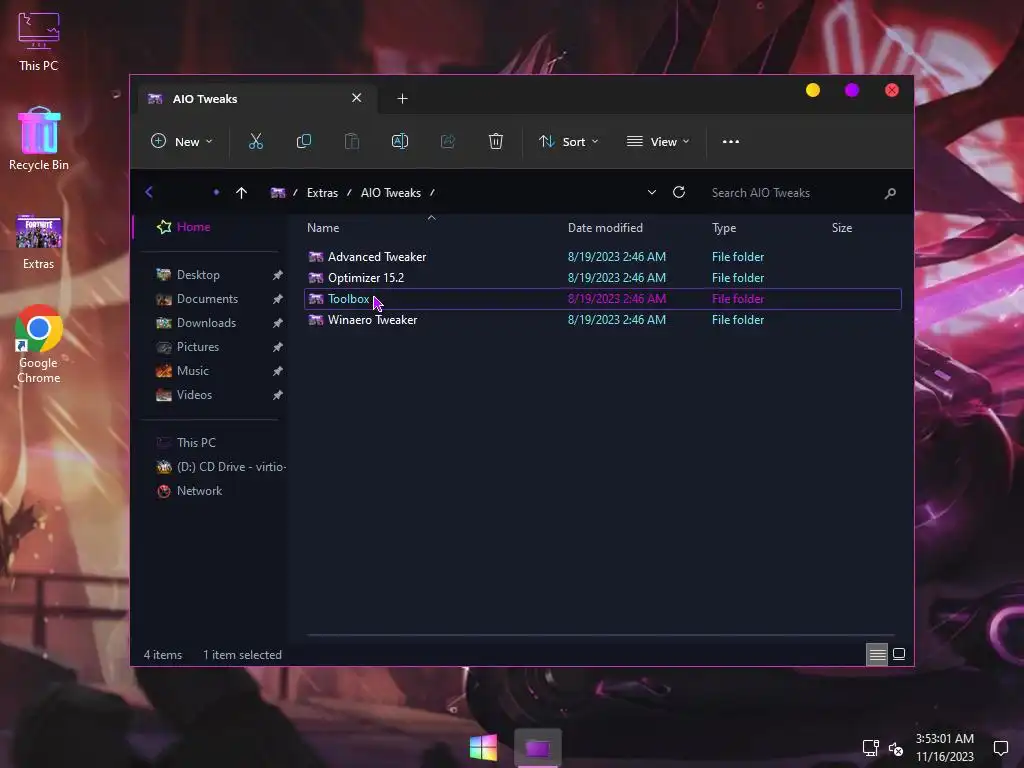Screen dimensions: 1024x768
Task: Click the Rename icon in toolbar
Action: pyautogui.click(x=400, y=141)
